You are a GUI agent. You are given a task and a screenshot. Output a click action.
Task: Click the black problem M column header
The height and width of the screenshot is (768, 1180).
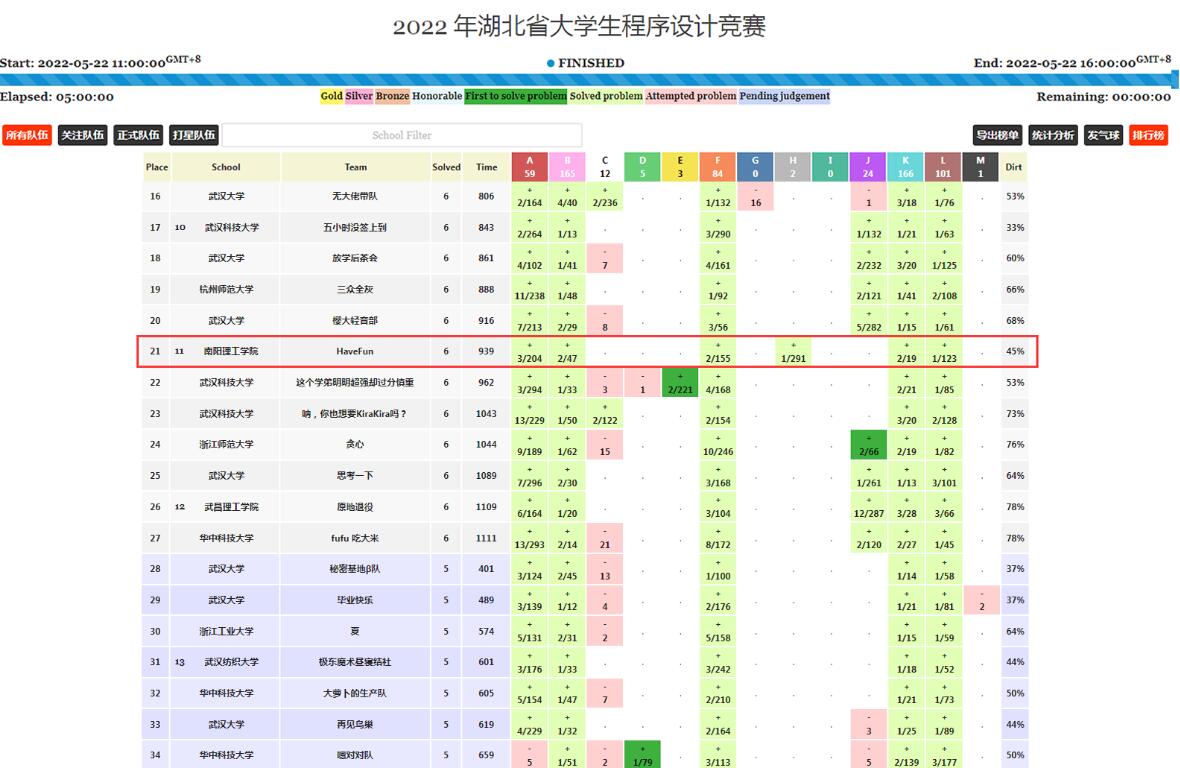[x=980, y=167]
